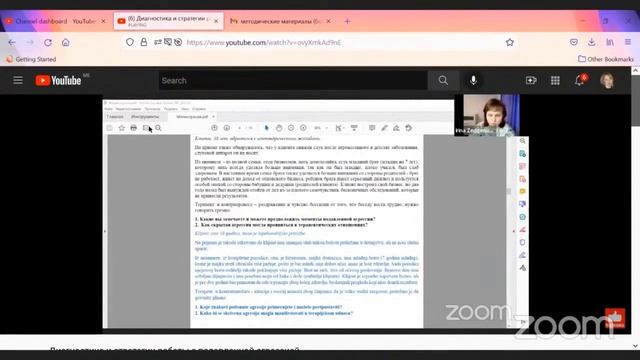Image resolution: width=640 pixels, height=360 pixels.
Task: Open the autoplay permission indicator
Action: [x=178, y=42]
